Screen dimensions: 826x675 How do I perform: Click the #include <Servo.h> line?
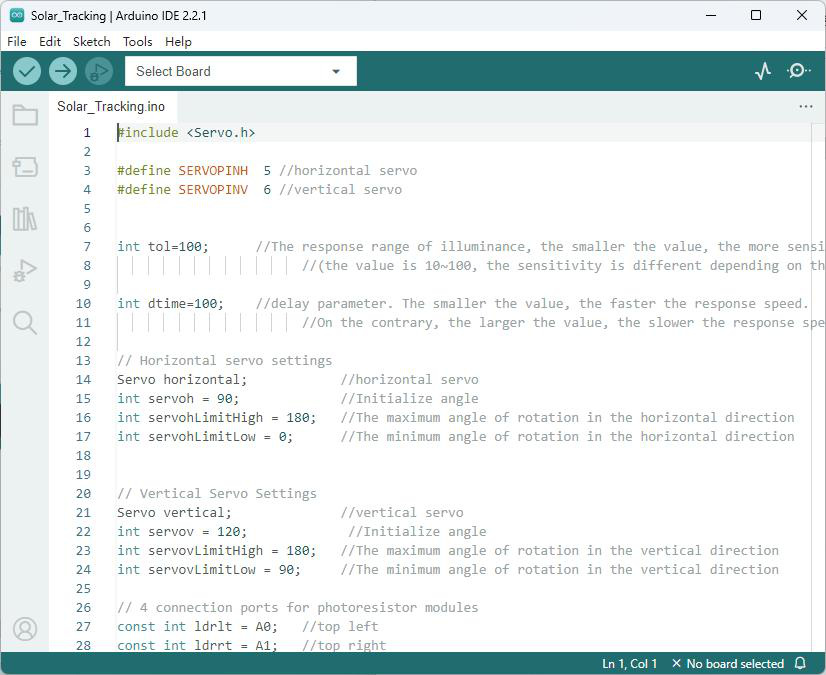[186, 132]
